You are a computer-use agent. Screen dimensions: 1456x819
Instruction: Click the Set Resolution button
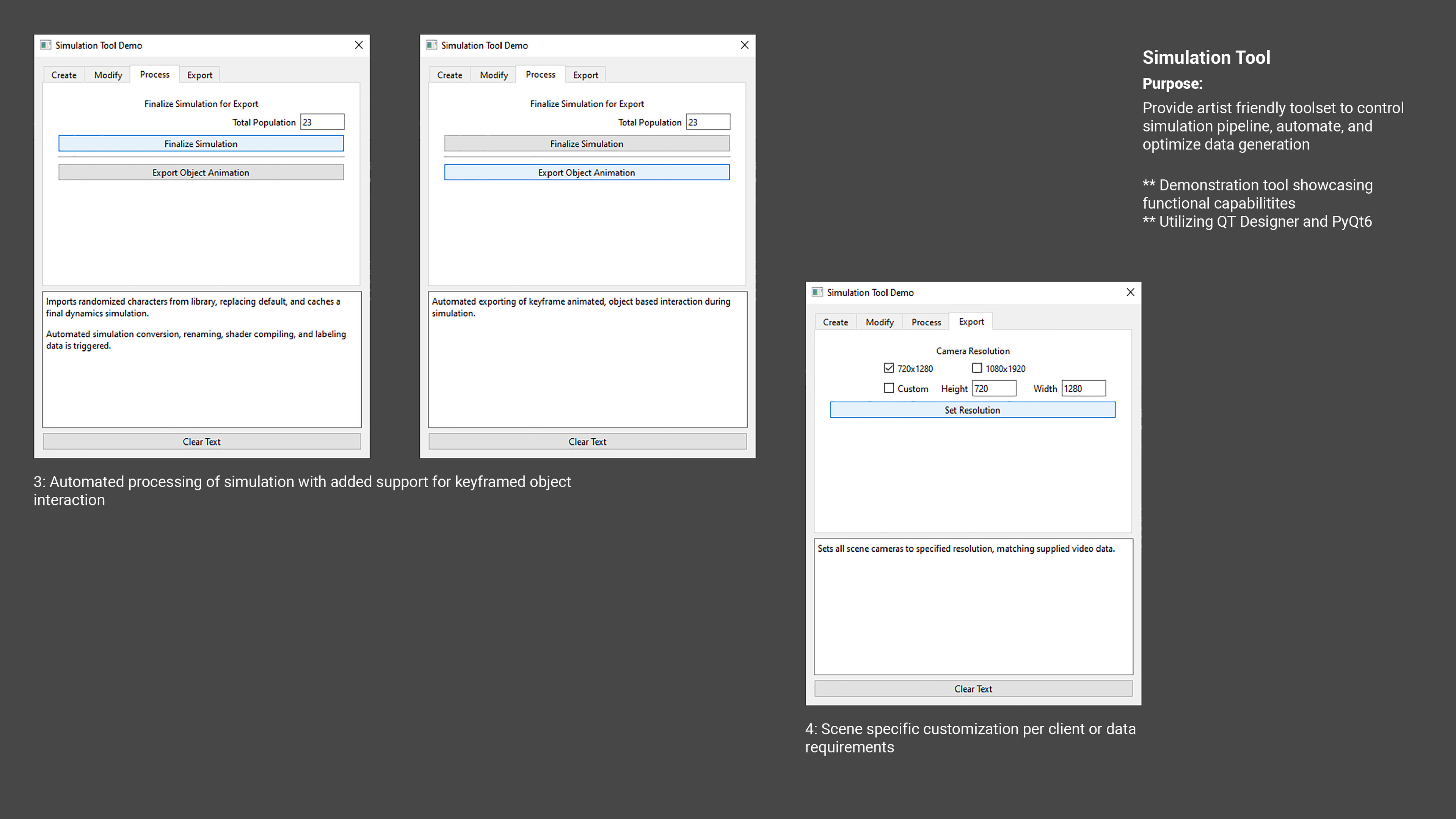coord(972,410)
